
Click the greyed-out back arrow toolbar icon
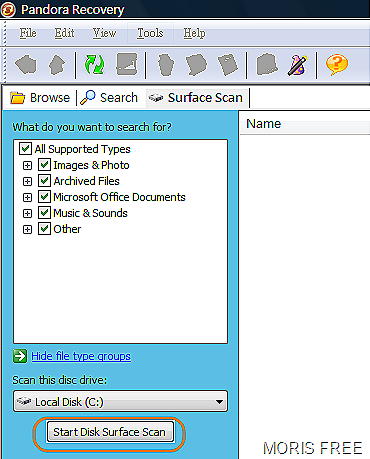click(x=26, y=64)
